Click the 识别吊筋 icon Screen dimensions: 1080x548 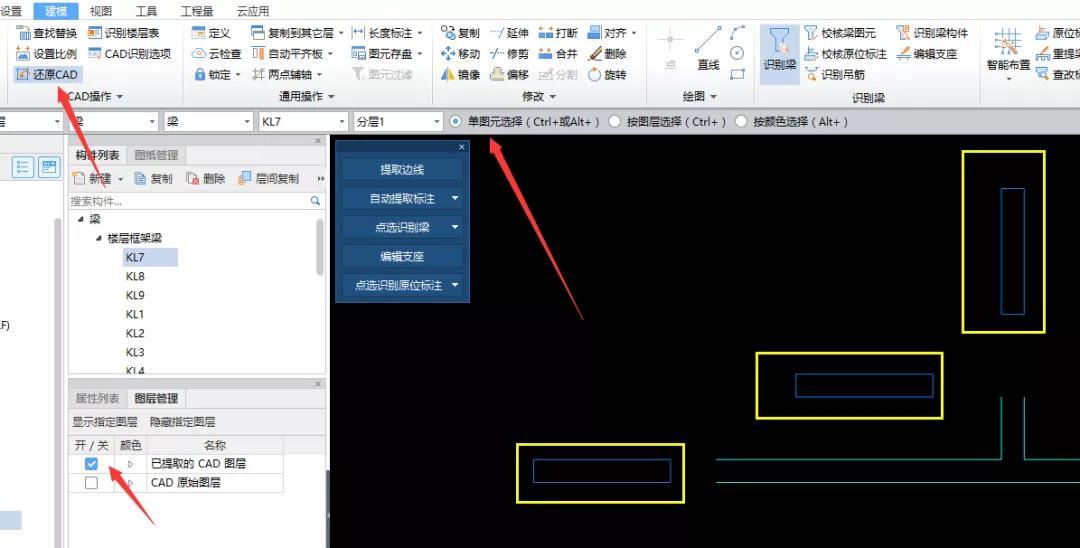[811, 75]
